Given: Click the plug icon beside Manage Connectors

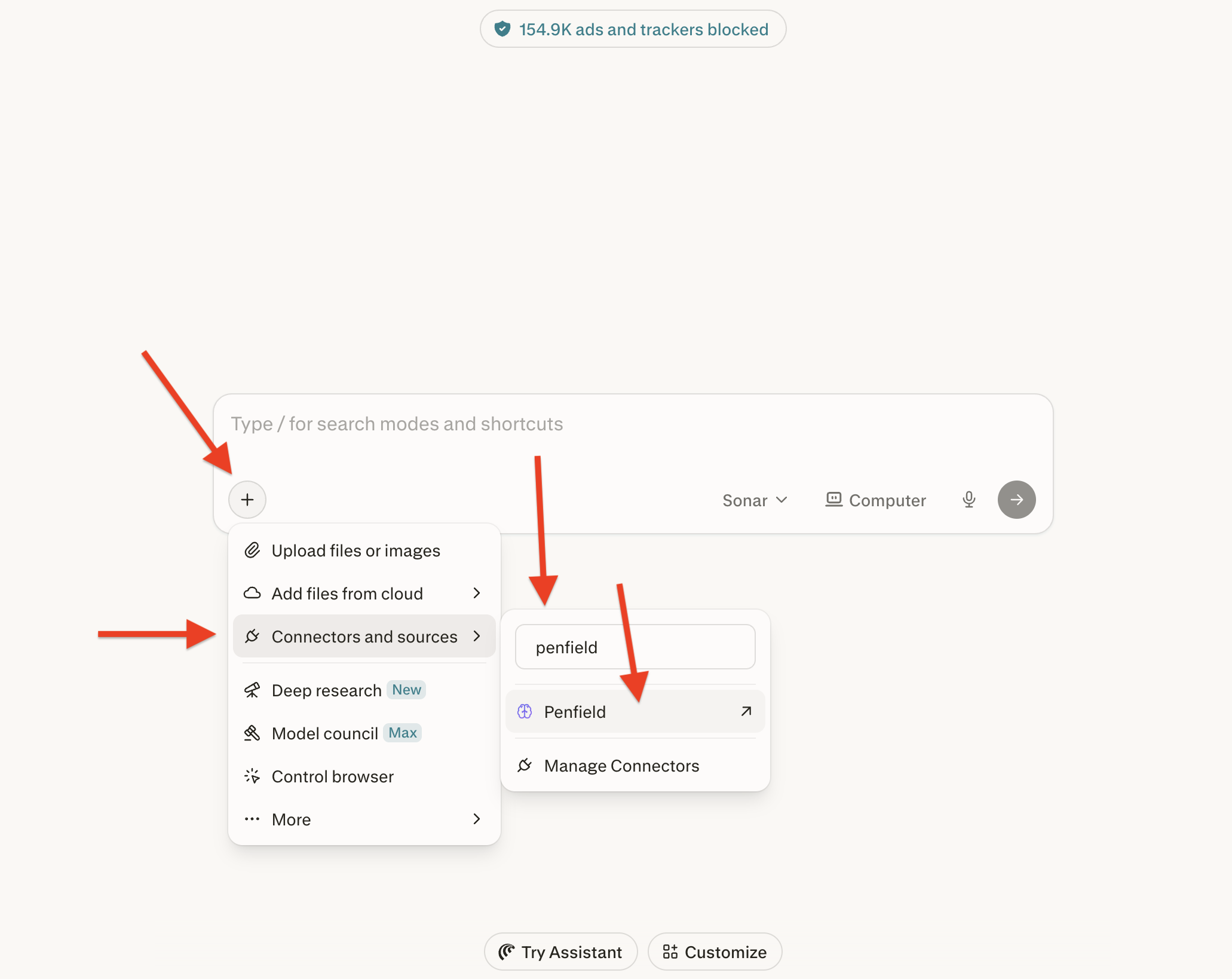Looking at the screenshot, I should (x=525, y=765).
